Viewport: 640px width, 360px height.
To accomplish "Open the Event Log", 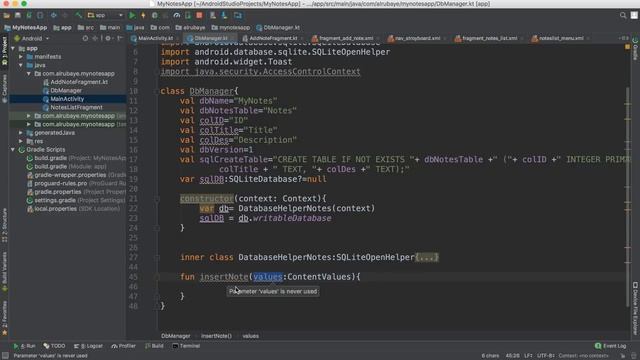I will (x=610, y=346).
